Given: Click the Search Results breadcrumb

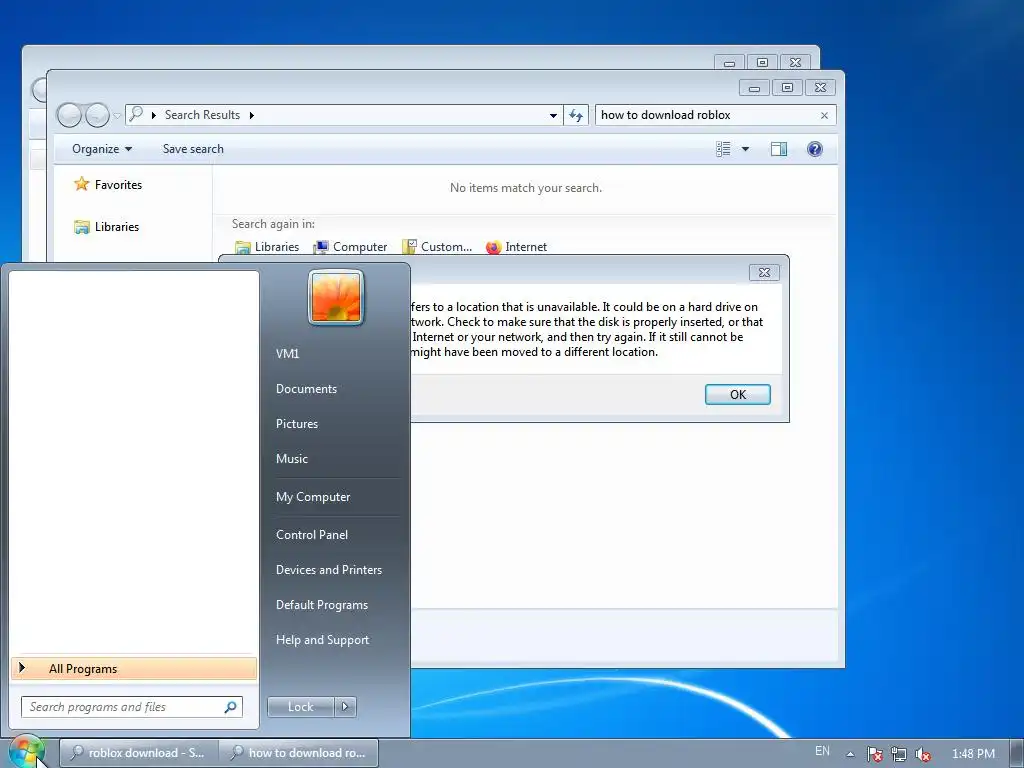Looking at the screenshot, I should pos(202,115).
